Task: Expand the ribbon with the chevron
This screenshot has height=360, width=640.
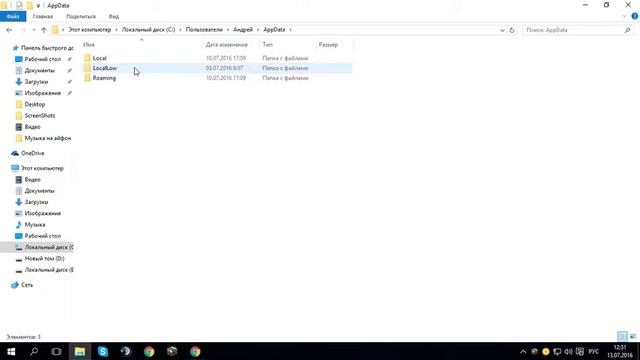Action: tap(624, 16)
